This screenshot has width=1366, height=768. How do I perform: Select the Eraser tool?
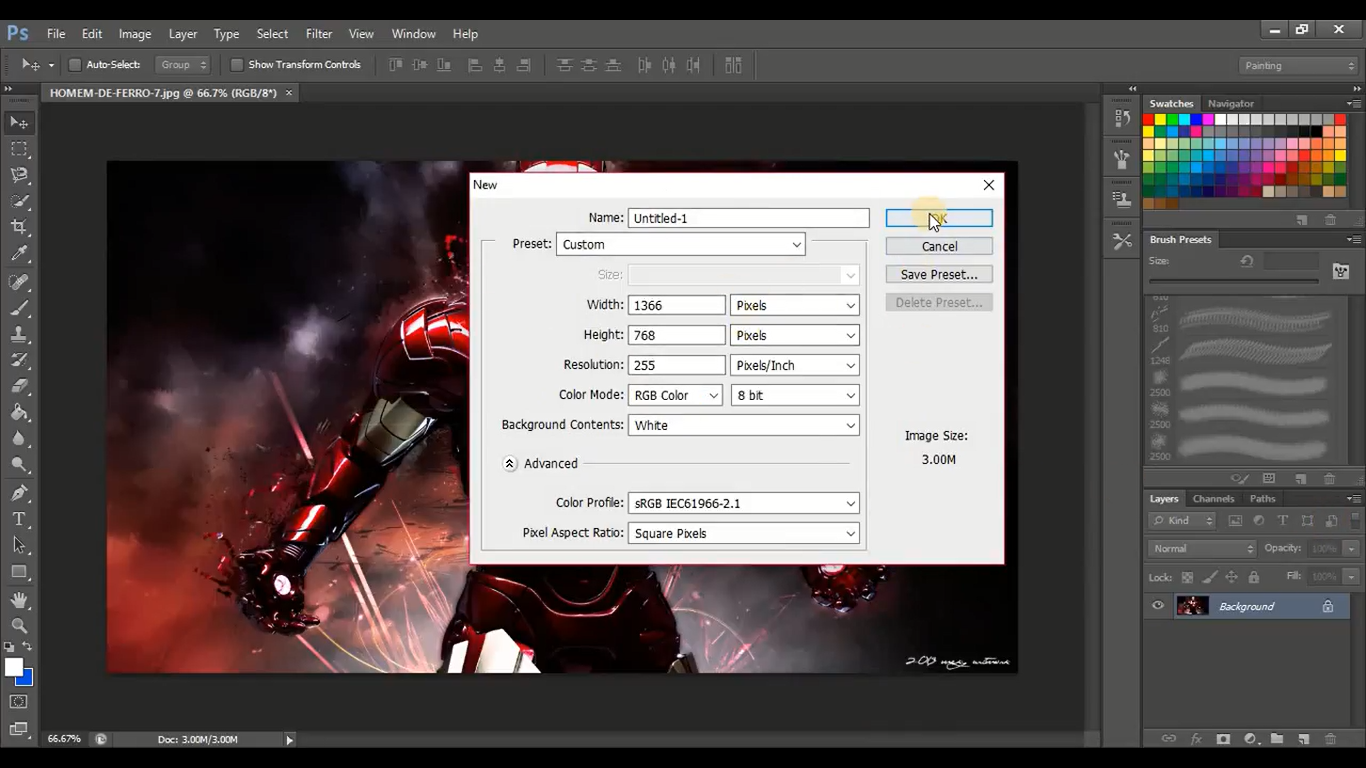click(x=20, y=386)
